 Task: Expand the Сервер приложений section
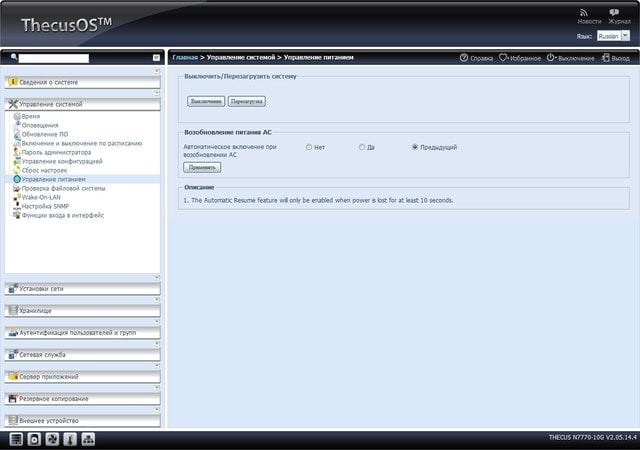click(x=82, y=377)
